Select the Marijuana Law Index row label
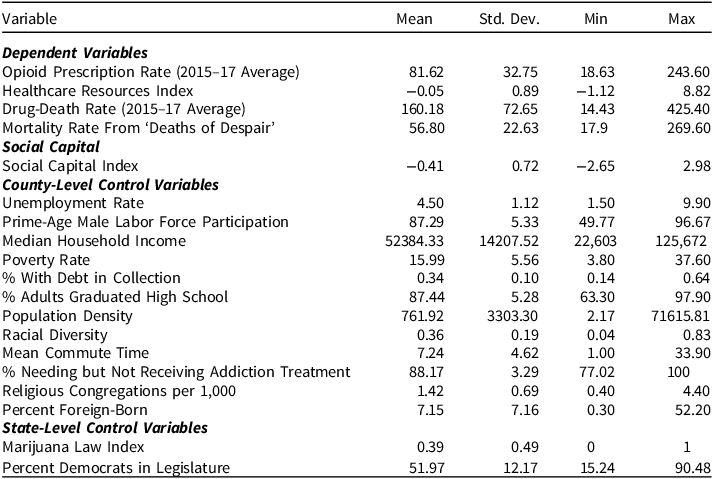713x479 pixels. tap(73, 447)
